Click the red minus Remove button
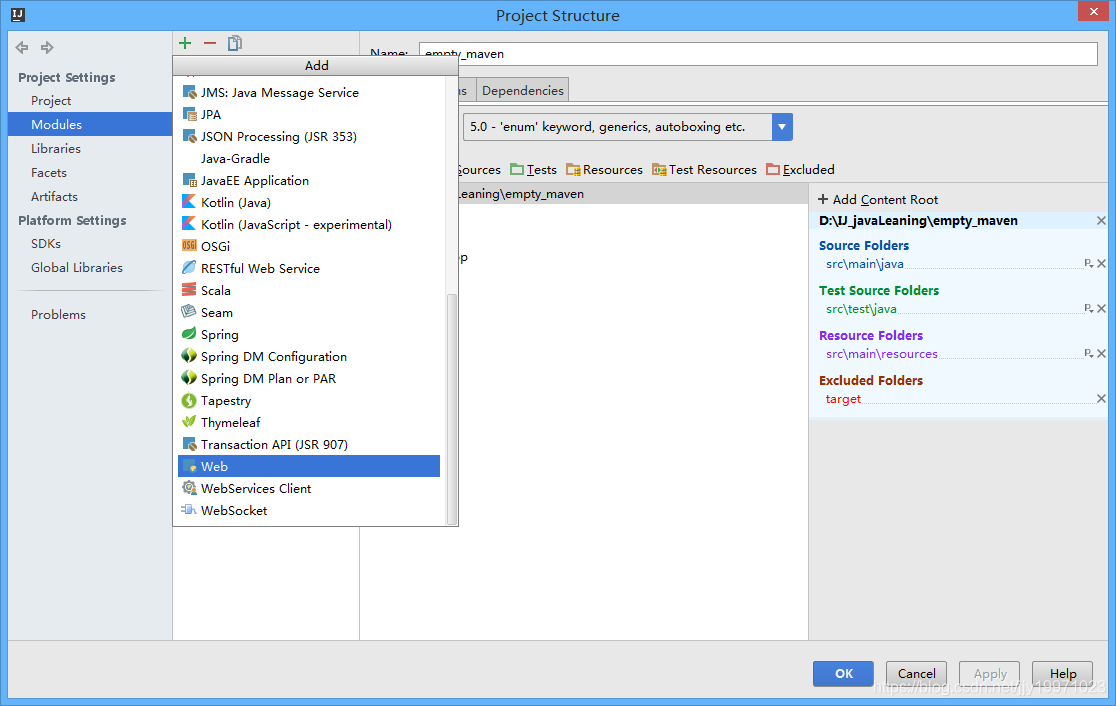 [210, 43]
